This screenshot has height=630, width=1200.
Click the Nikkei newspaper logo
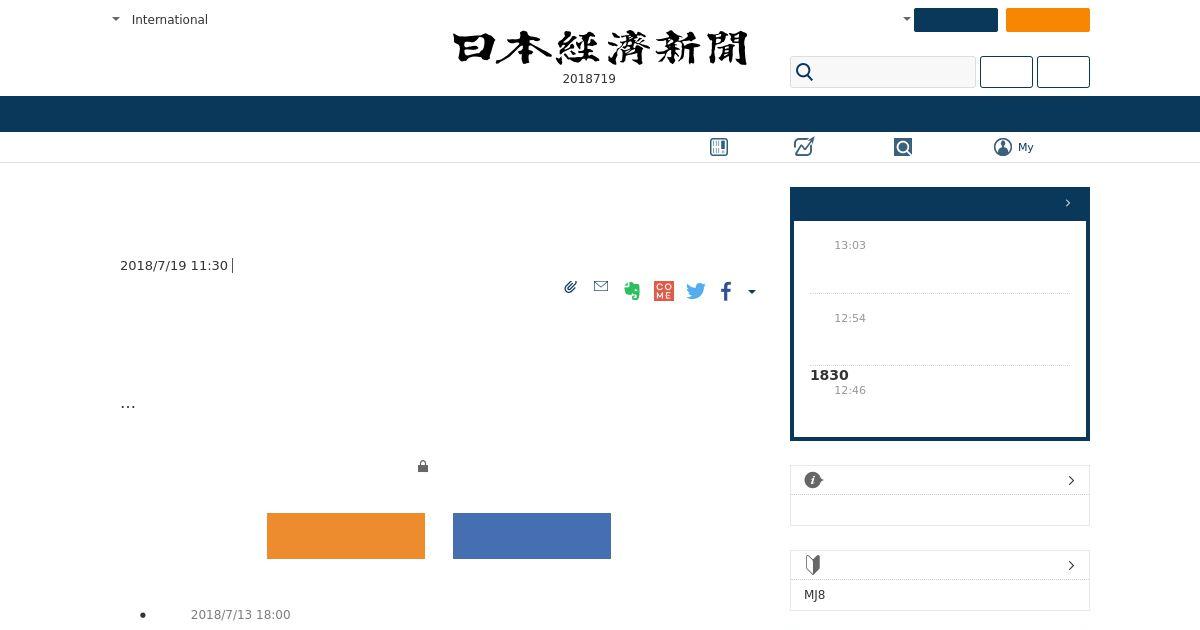pyautogui.click(x=600, y=48)
